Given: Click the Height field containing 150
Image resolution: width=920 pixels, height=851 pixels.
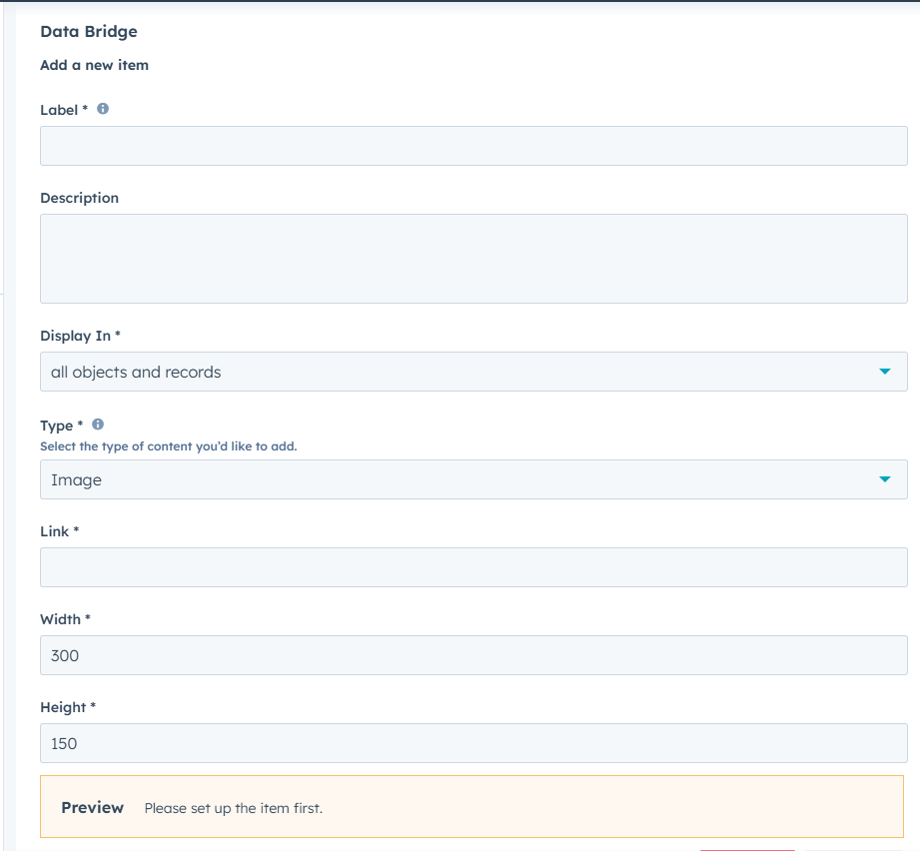Looking at the screenshot, I should pos(473,743).
